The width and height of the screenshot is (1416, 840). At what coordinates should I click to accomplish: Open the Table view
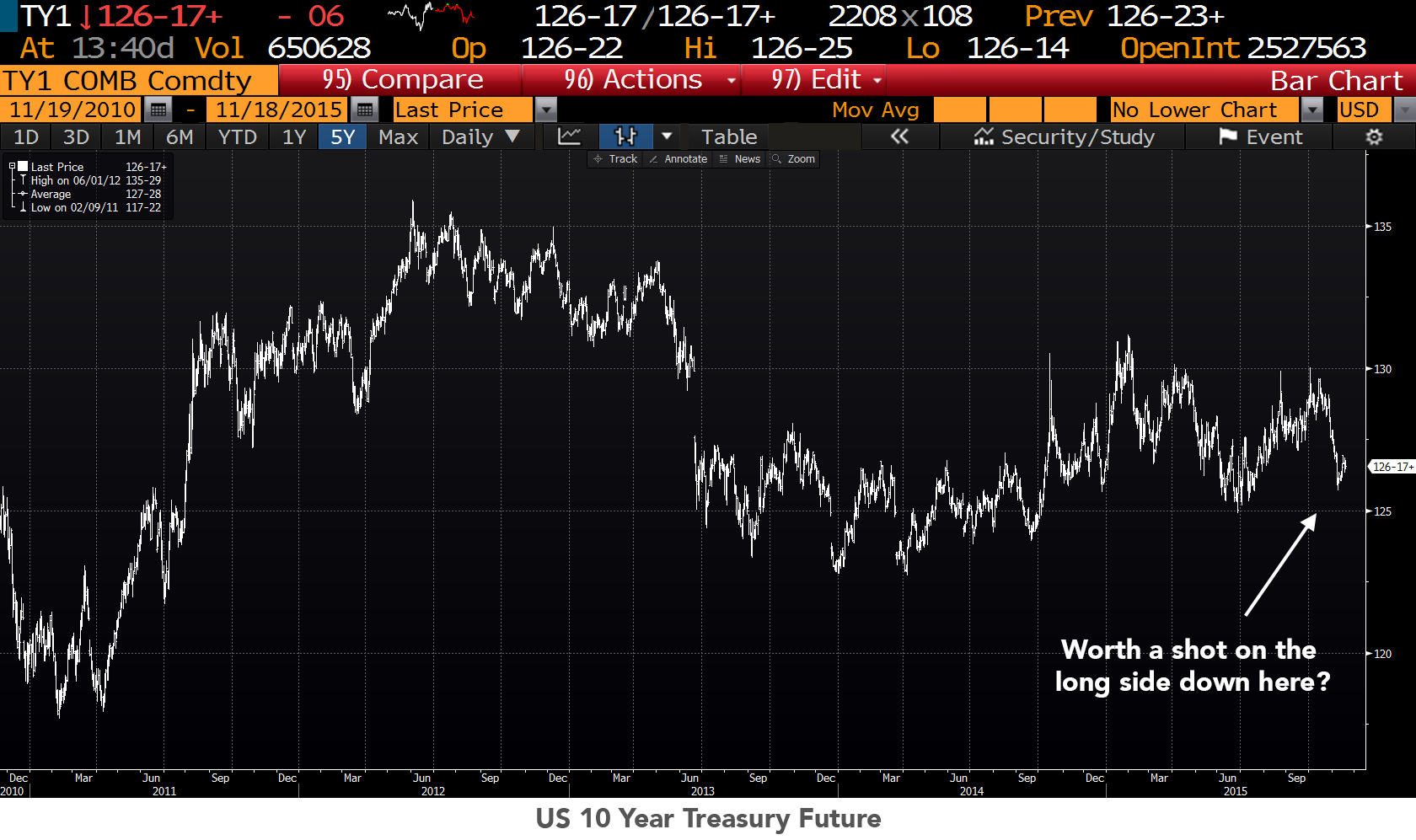[729, 136]
